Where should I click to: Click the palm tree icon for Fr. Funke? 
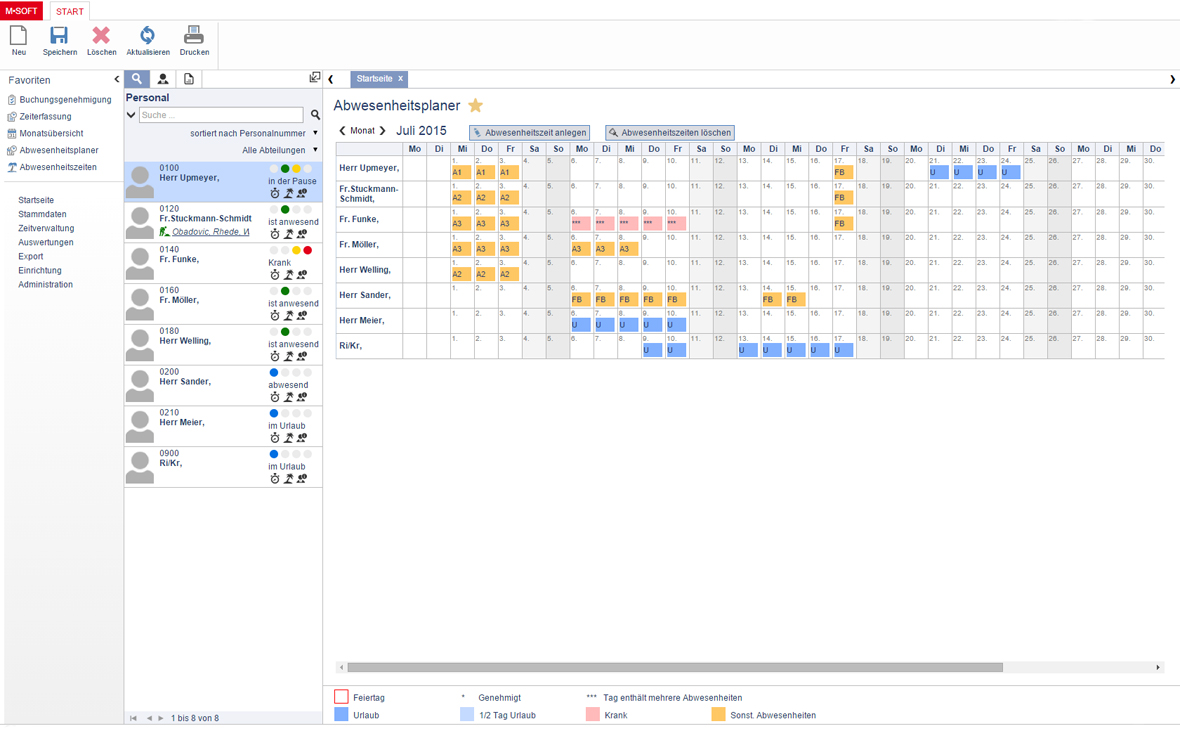289,275
